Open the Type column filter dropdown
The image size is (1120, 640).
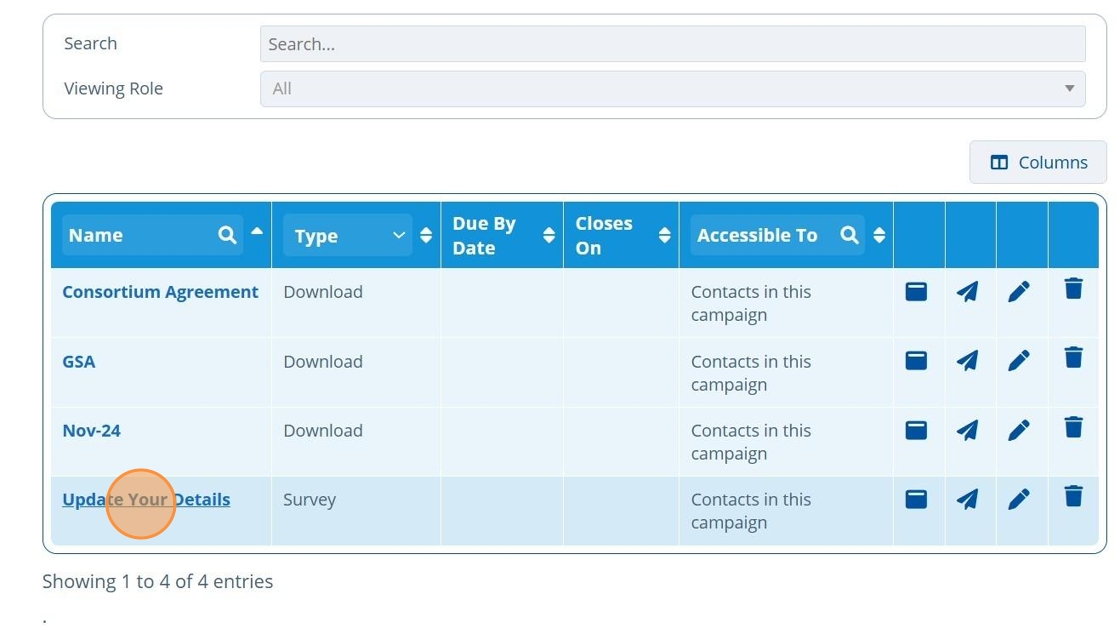[347, 236]
